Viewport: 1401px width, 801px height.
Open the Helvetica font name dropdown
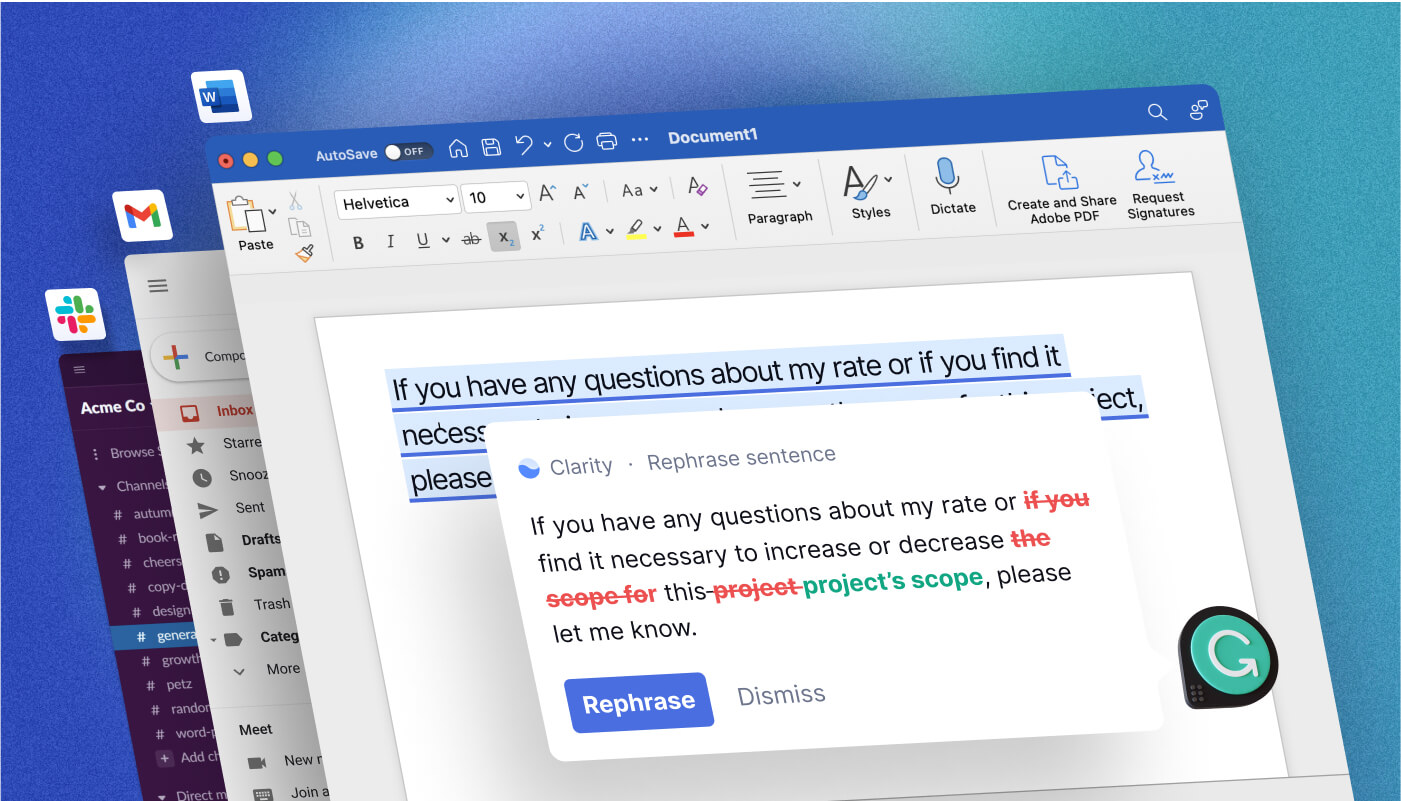click(x=396, y=203)
